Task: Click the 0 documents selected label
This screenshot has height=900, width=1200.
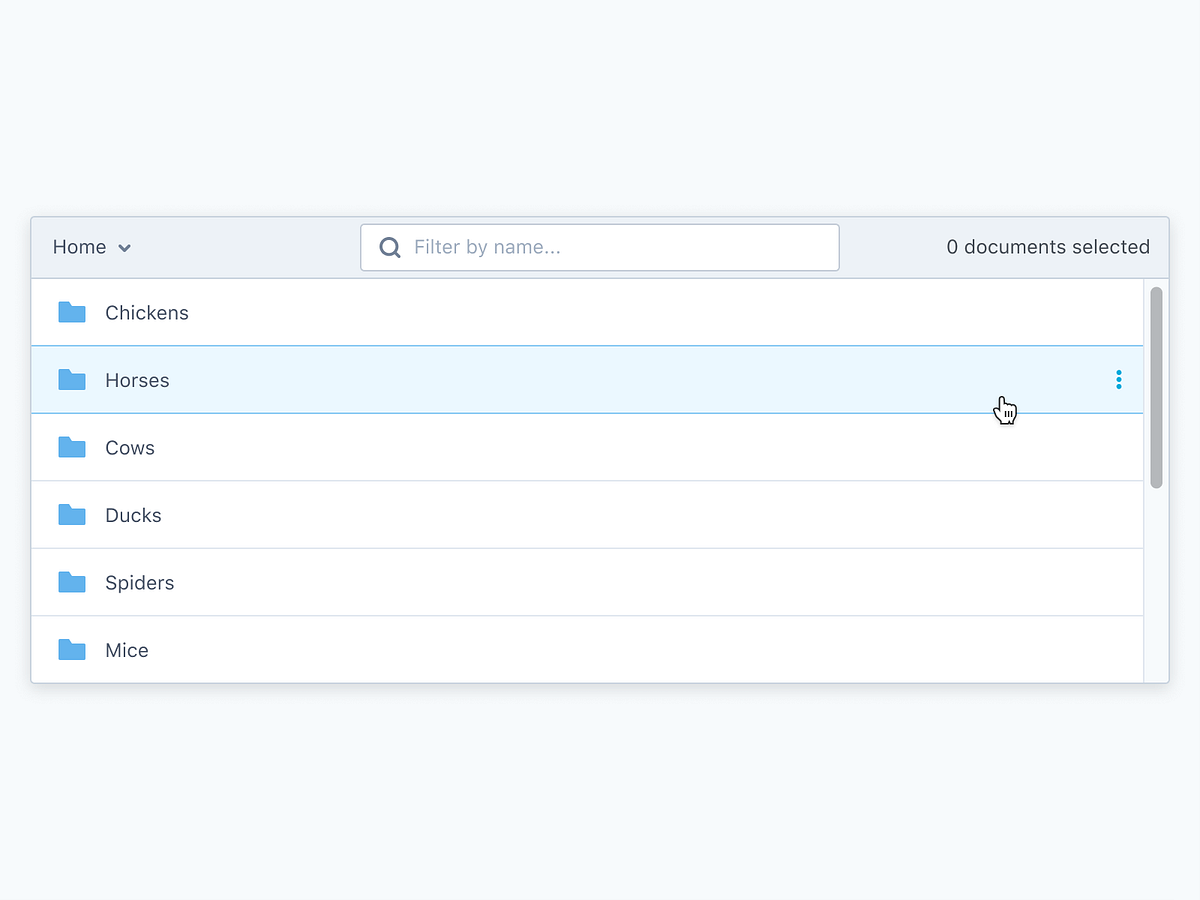Action: [x=1048, y=247]
